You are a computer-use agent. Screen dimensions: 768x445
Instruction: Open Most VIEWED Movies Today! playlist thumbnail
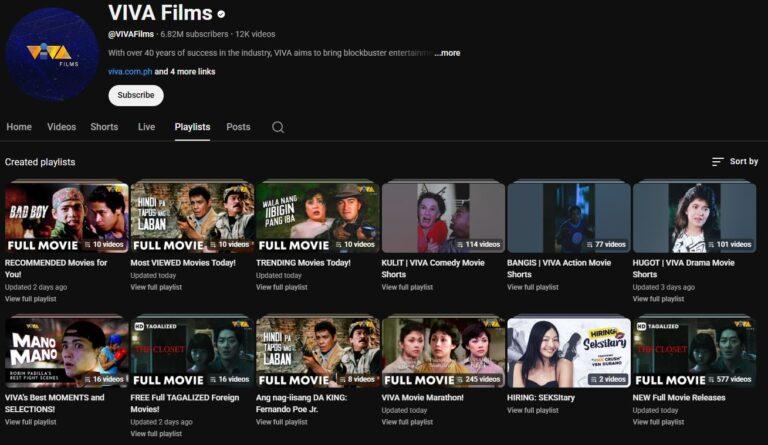[192, 218]
